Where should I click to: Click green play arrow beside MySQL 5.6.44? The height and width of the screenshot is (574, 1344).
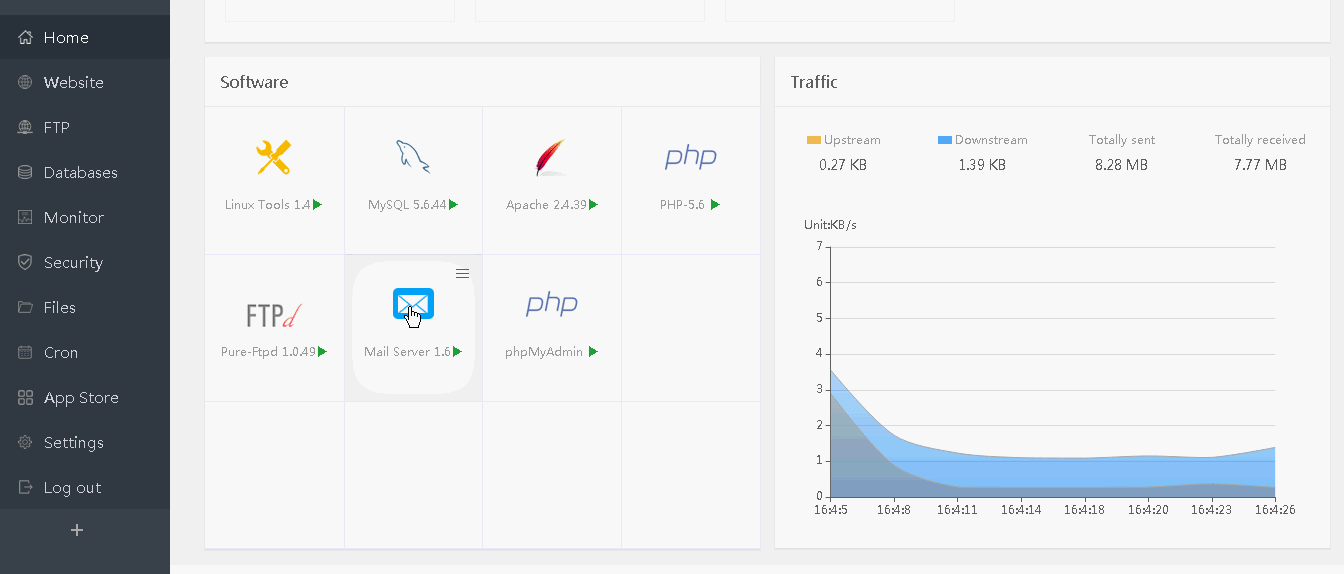(453, 205)
